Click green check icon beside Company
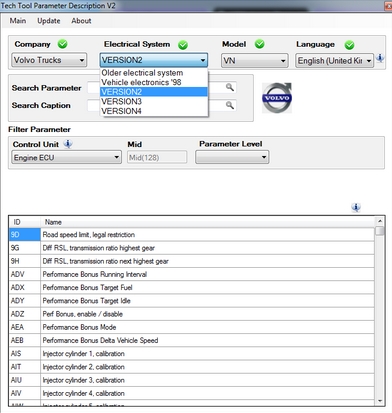 62,44
